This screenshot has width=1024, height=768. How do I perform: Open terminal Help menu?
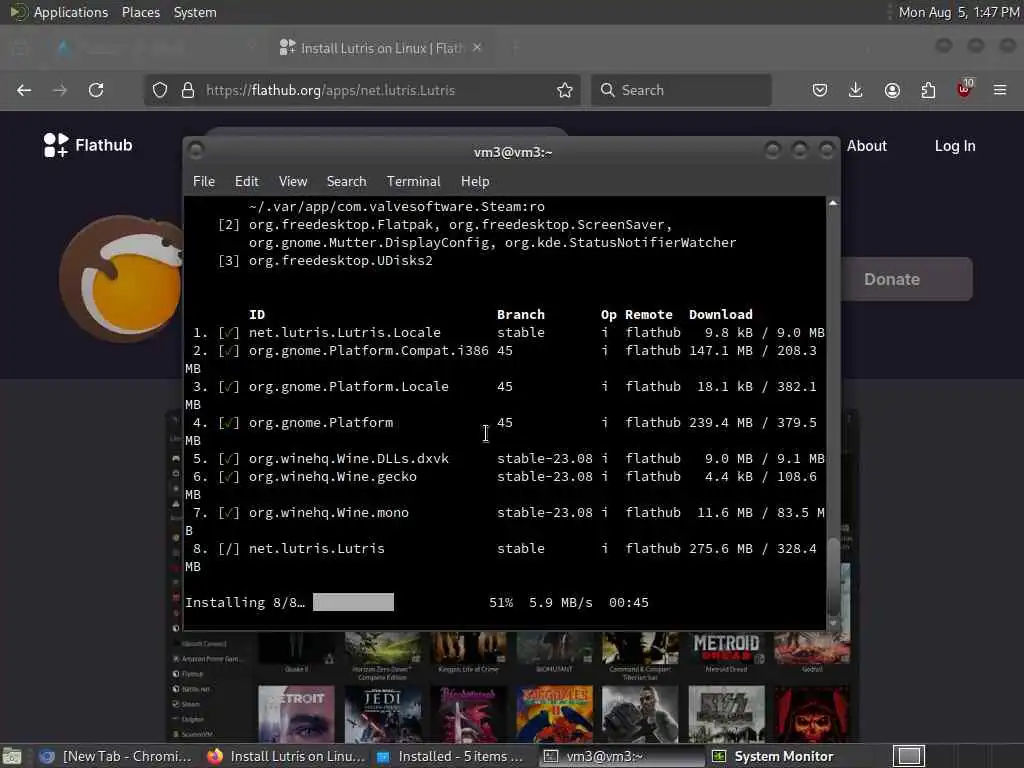click(475, 182)
